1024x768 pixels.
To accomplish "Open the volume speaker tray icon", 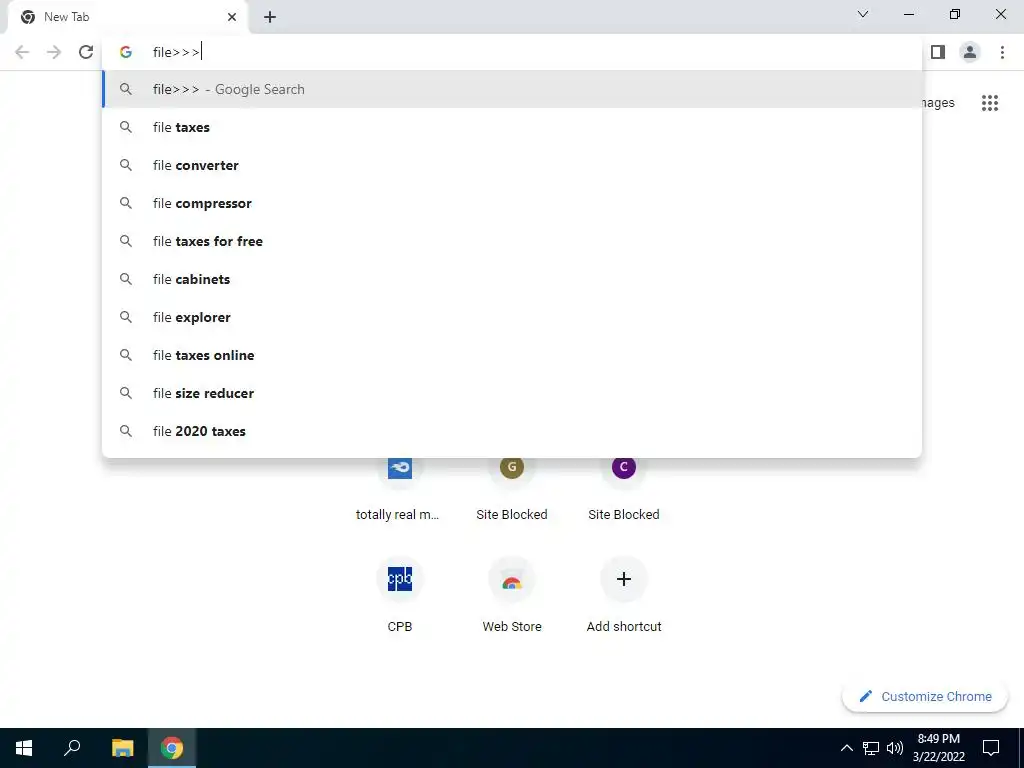I will (x=895, y=748).
